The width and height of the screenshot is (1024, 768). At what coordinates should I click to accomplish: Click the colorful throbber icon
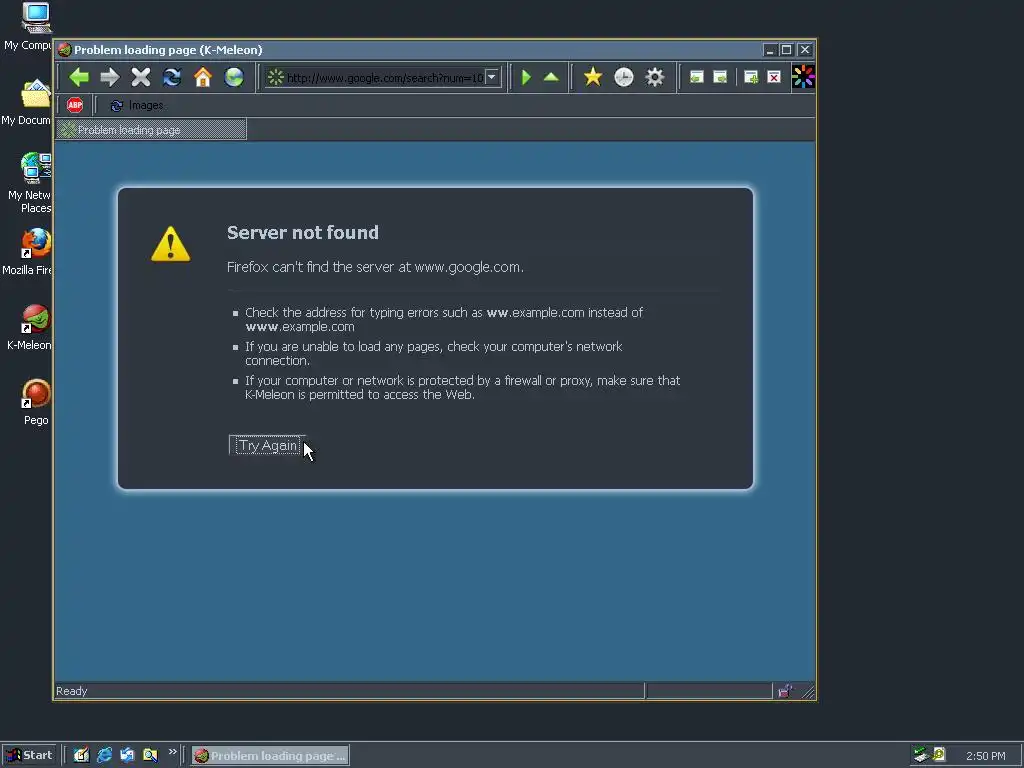tap(803, 77)
